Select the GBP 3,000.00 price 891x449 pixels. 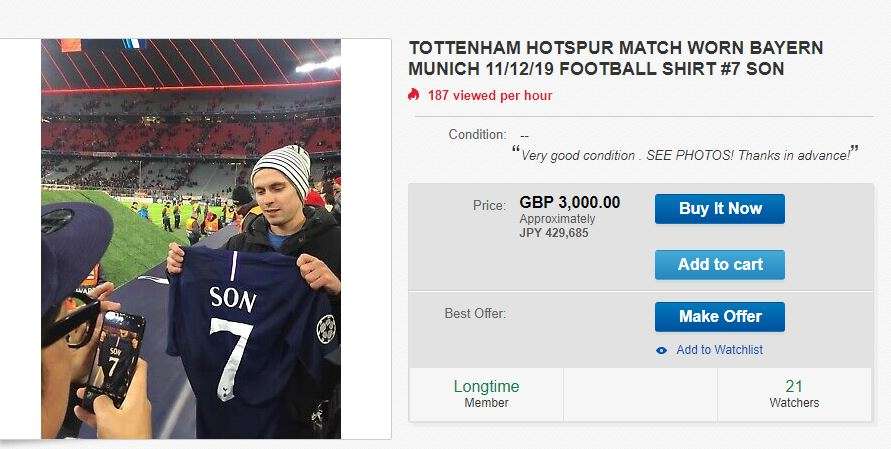point(569,202)
